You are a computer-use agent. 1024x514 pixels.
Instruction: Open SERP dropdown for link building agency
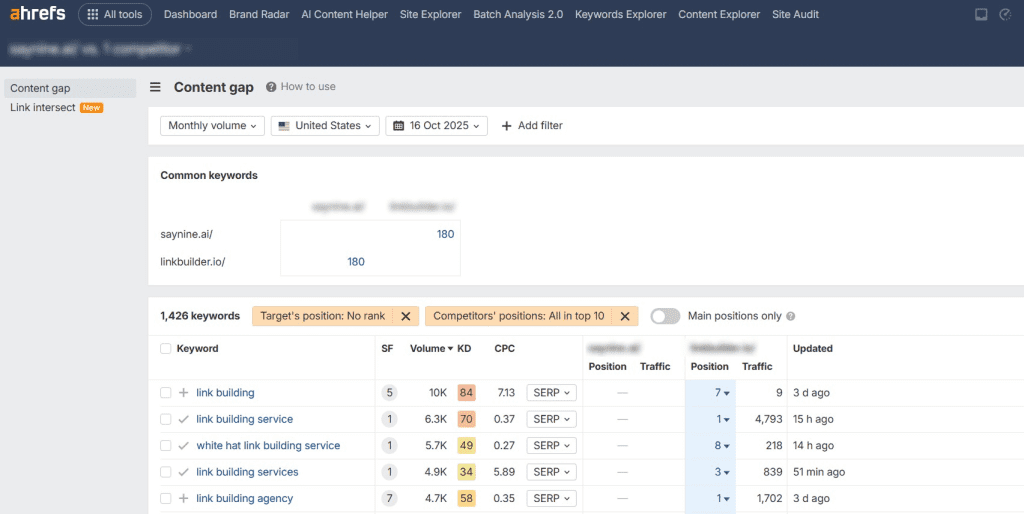tap(551, 498)
